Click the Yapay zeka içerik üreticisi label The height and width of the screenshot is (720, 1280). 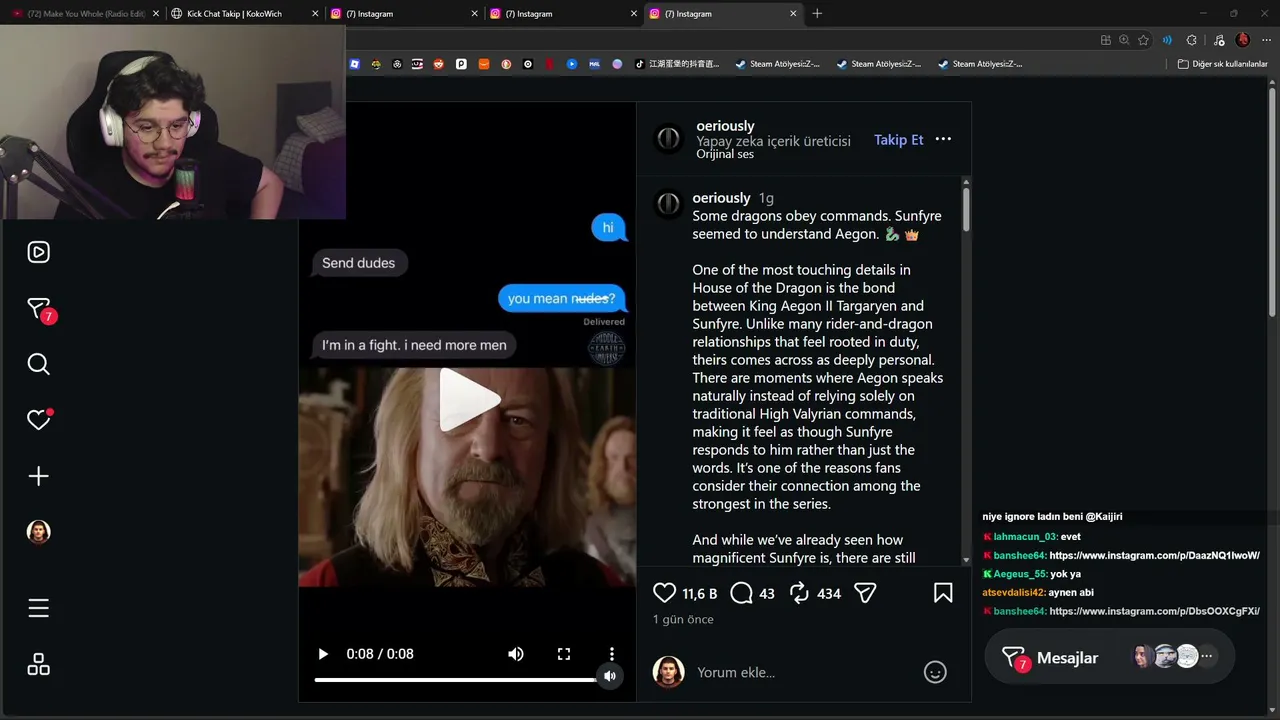(x=773, y=141)
